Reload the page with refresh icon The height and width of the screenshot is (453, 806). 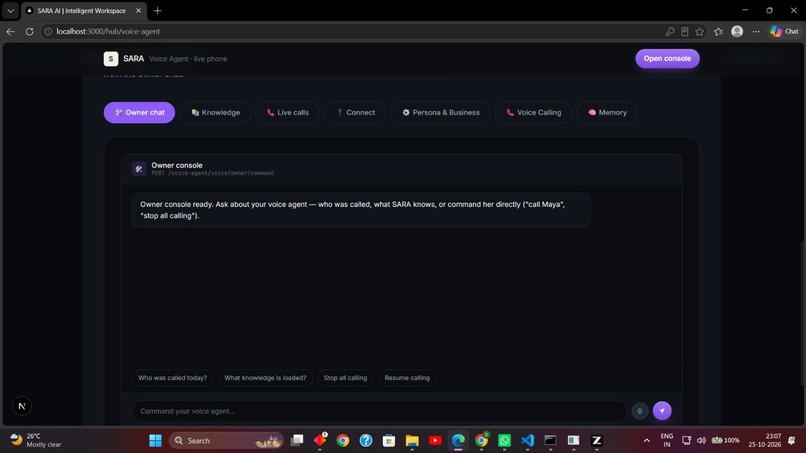29,31
